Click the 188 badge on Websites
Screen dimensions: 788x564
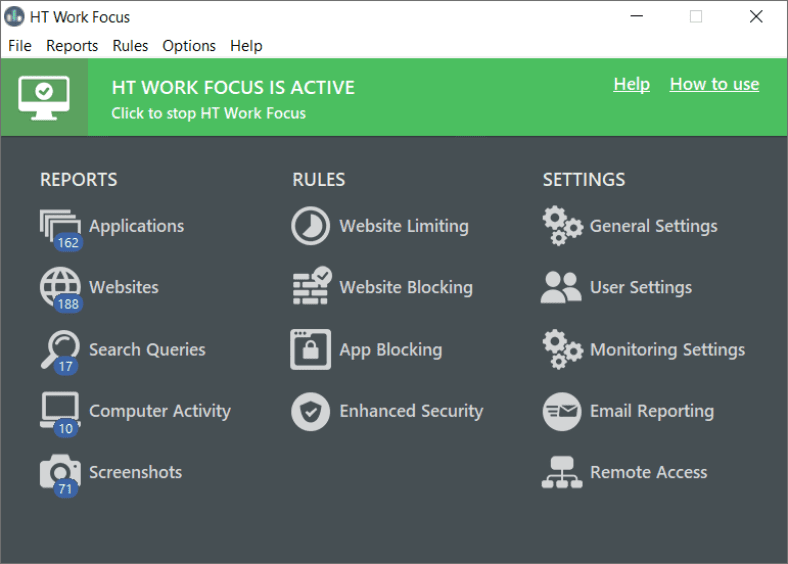pos(68,304)
